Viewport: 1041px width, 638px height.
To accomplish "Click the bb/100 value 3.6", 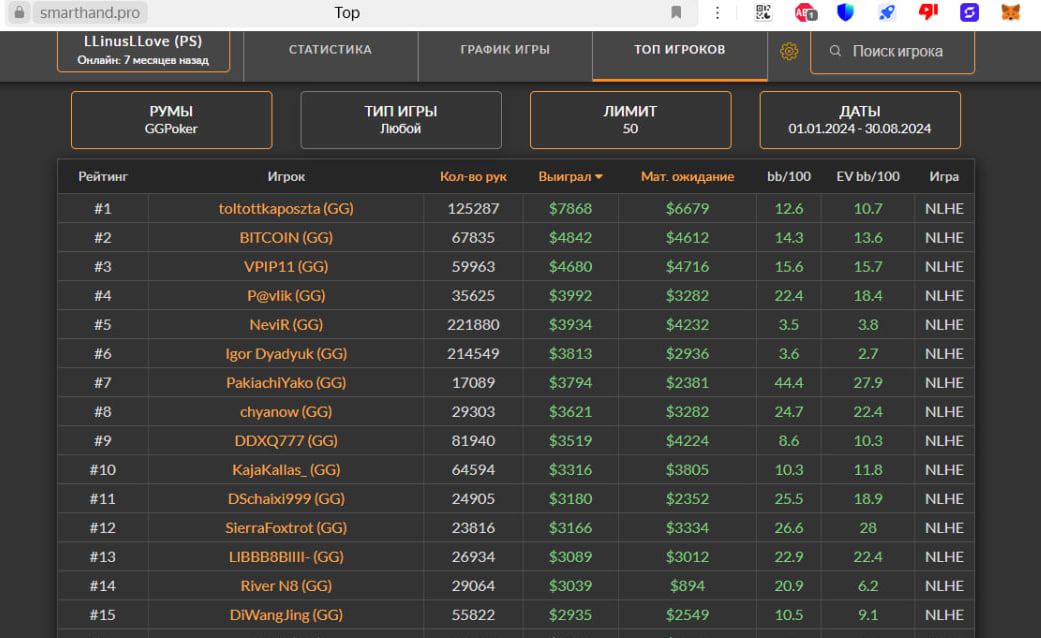I will click(789, 354).
